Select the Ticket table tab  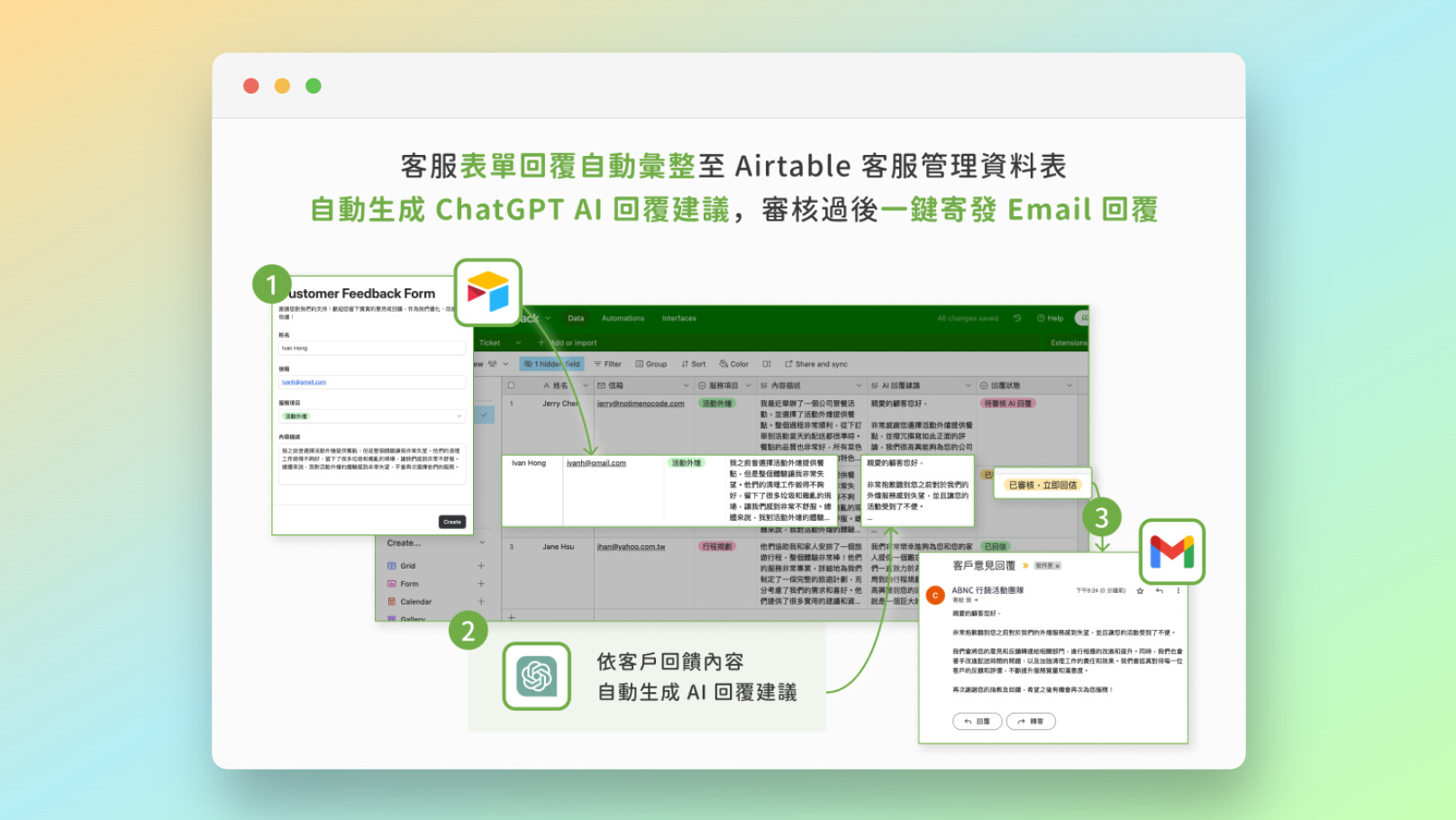point(489,342)
